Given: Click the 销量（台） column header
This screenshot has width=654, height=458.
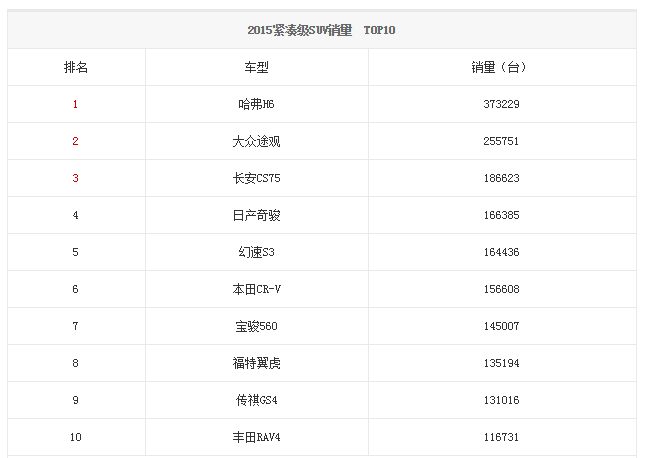Looking at the screenshot, I should pos(498,67).
